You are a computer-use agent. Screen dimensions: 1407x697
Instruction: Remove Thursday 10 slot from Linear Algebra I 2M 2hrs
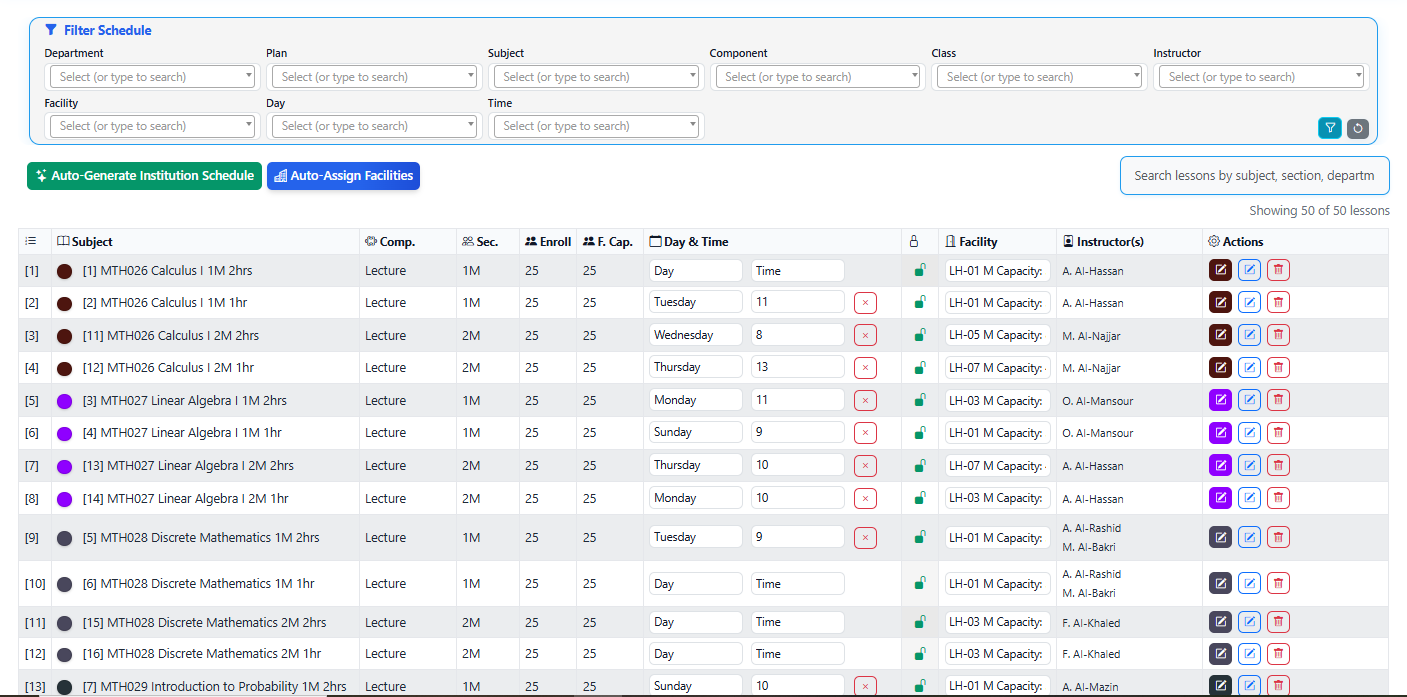pyautogui.click(x=865, y=466)
